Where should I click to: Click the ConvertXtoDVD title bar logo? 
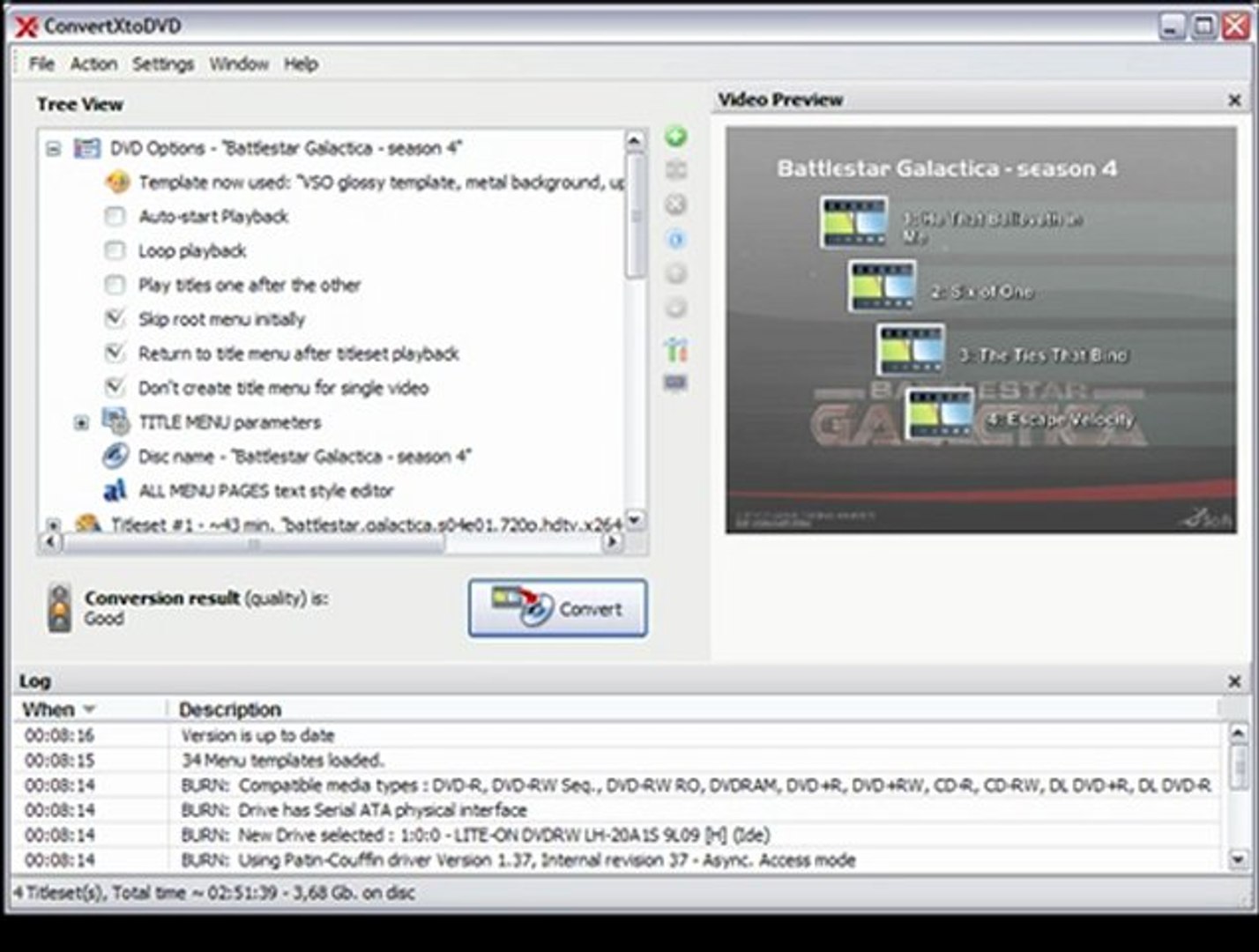click(26, 26)
